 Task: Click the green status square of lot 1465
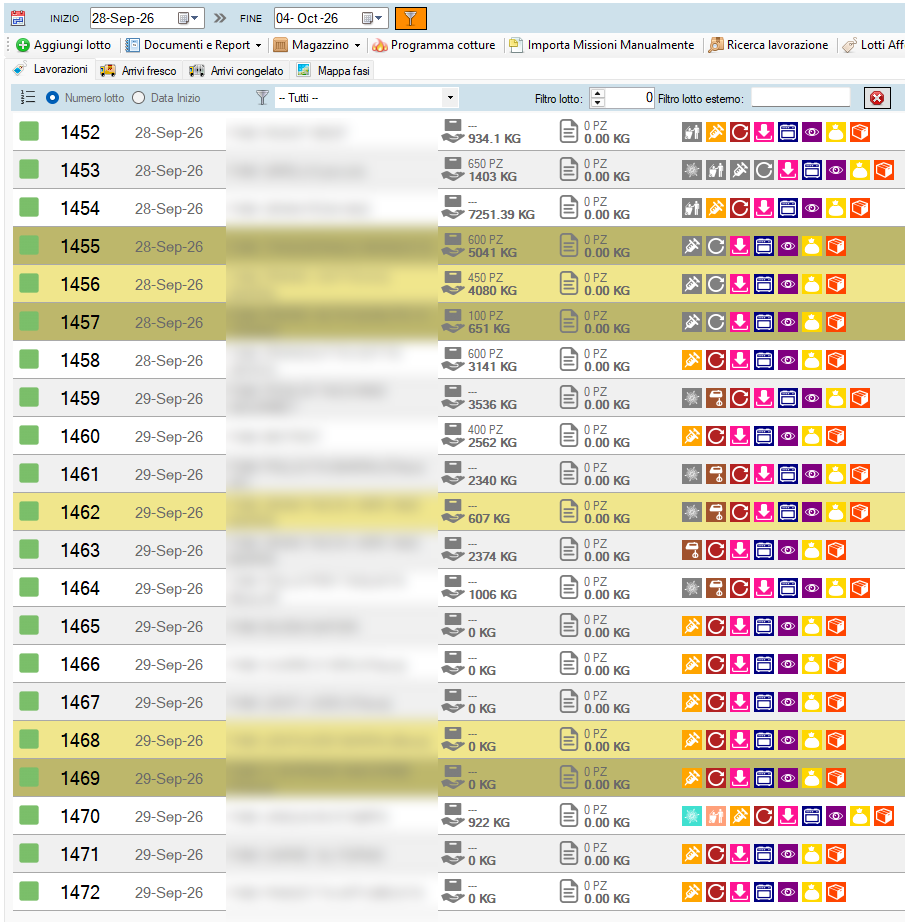coord(29,626)
